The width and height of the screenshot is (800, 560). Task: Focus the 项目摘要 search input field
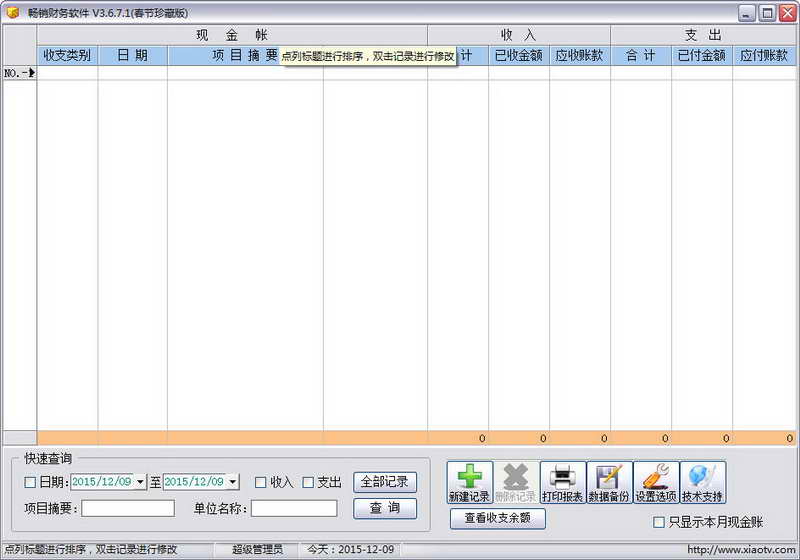128,508
